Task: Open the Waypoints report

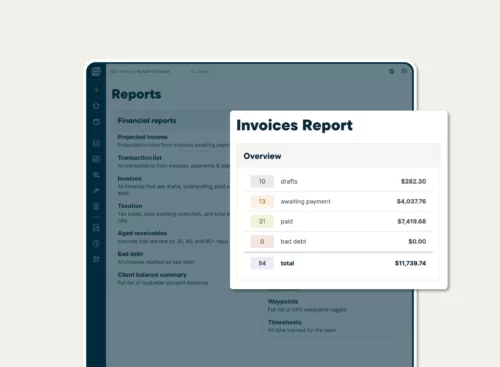Action: pos(283,301)
